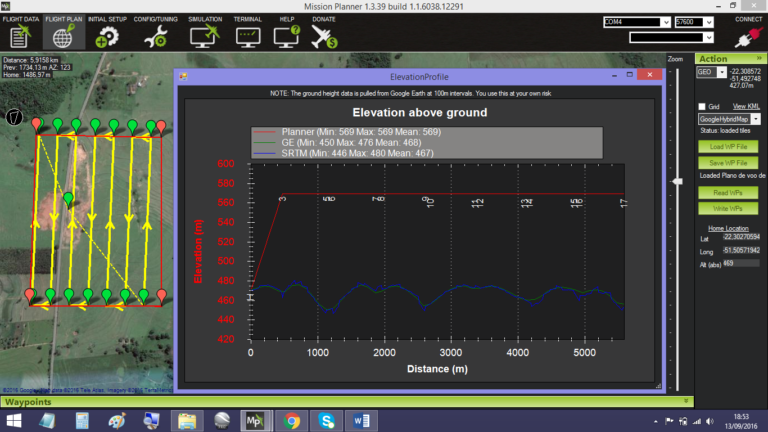Click the Home Long input field
768x432 pixels.
pos(741,250)
